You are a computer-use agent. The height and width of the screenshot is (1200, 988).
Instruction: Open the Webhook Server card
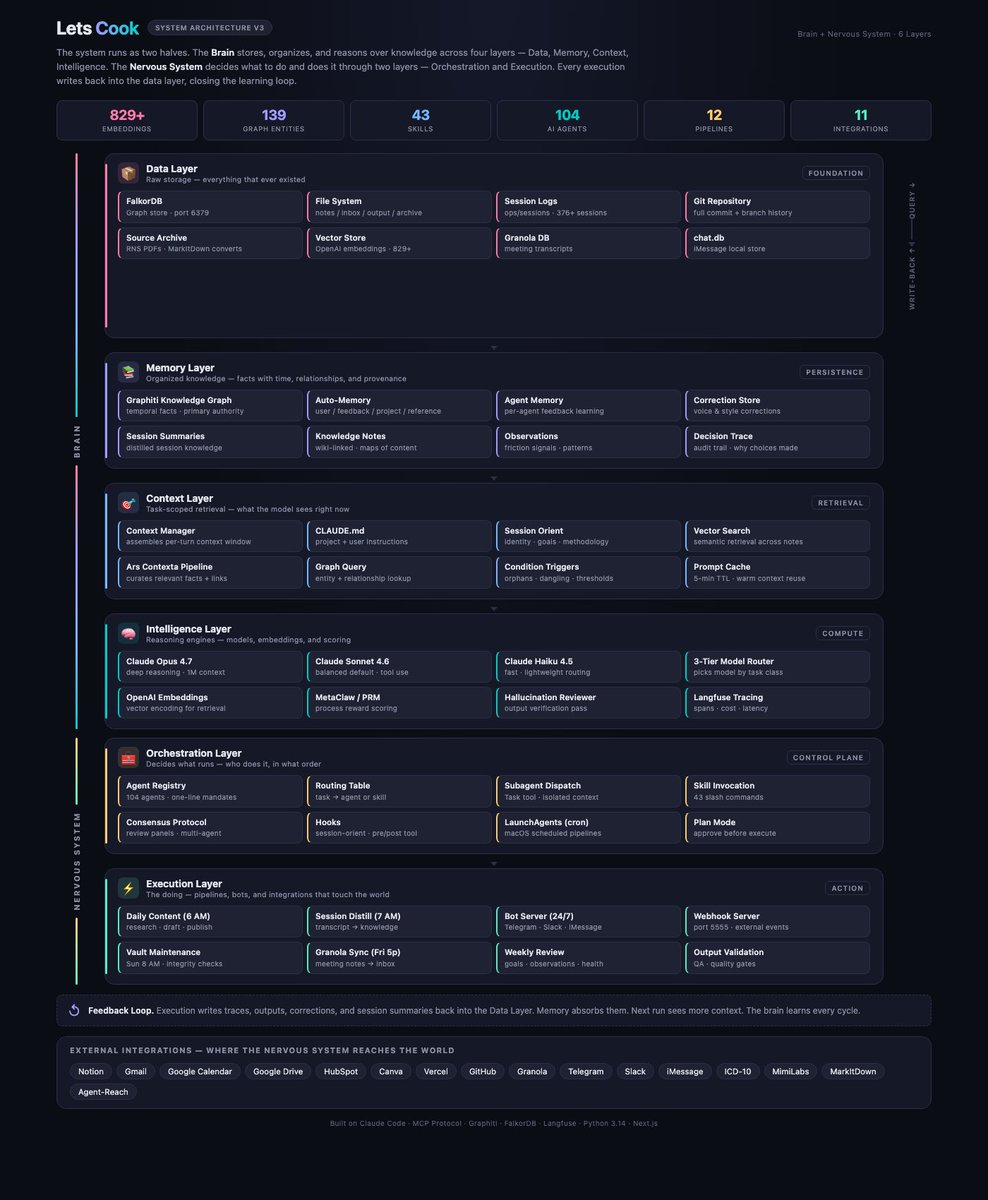point(777,922)
